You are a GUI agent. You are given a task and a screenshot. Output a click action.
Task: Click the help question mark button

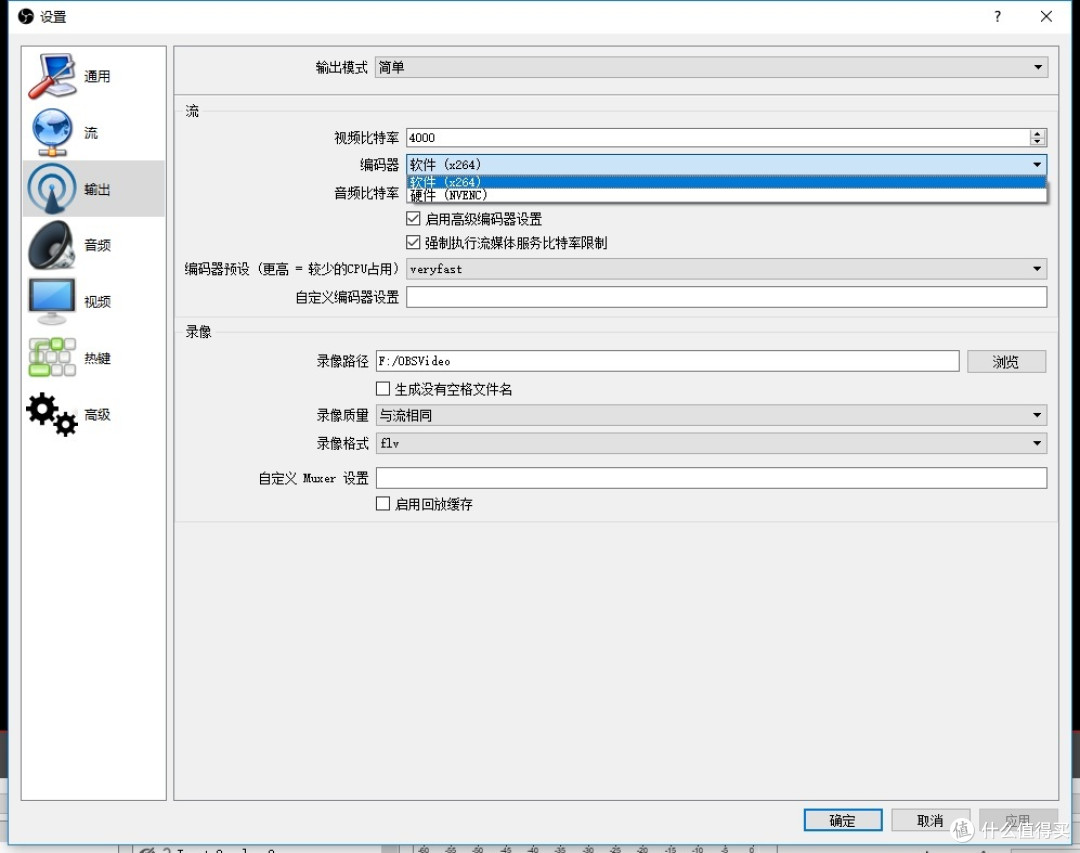(997, 17)
